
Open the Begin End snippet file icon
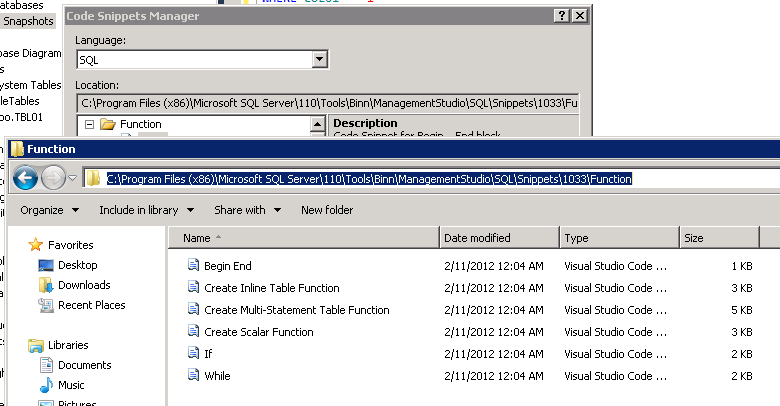coord(193,265)
